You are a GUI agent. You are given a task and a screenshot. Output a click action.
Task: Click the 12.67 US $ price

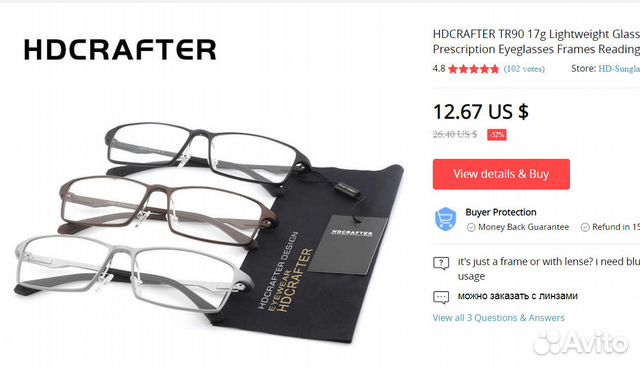pos(481,111)
